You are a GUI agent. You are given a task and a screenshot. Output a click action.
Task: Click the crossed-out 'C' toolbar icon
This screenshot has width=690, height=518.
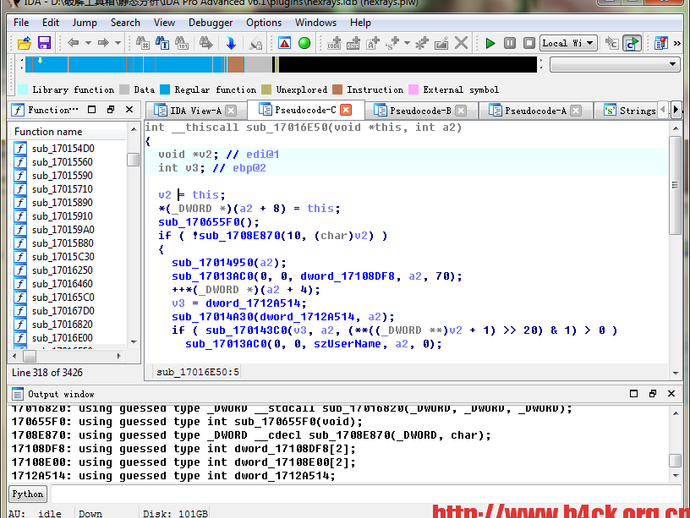point(611,43)
